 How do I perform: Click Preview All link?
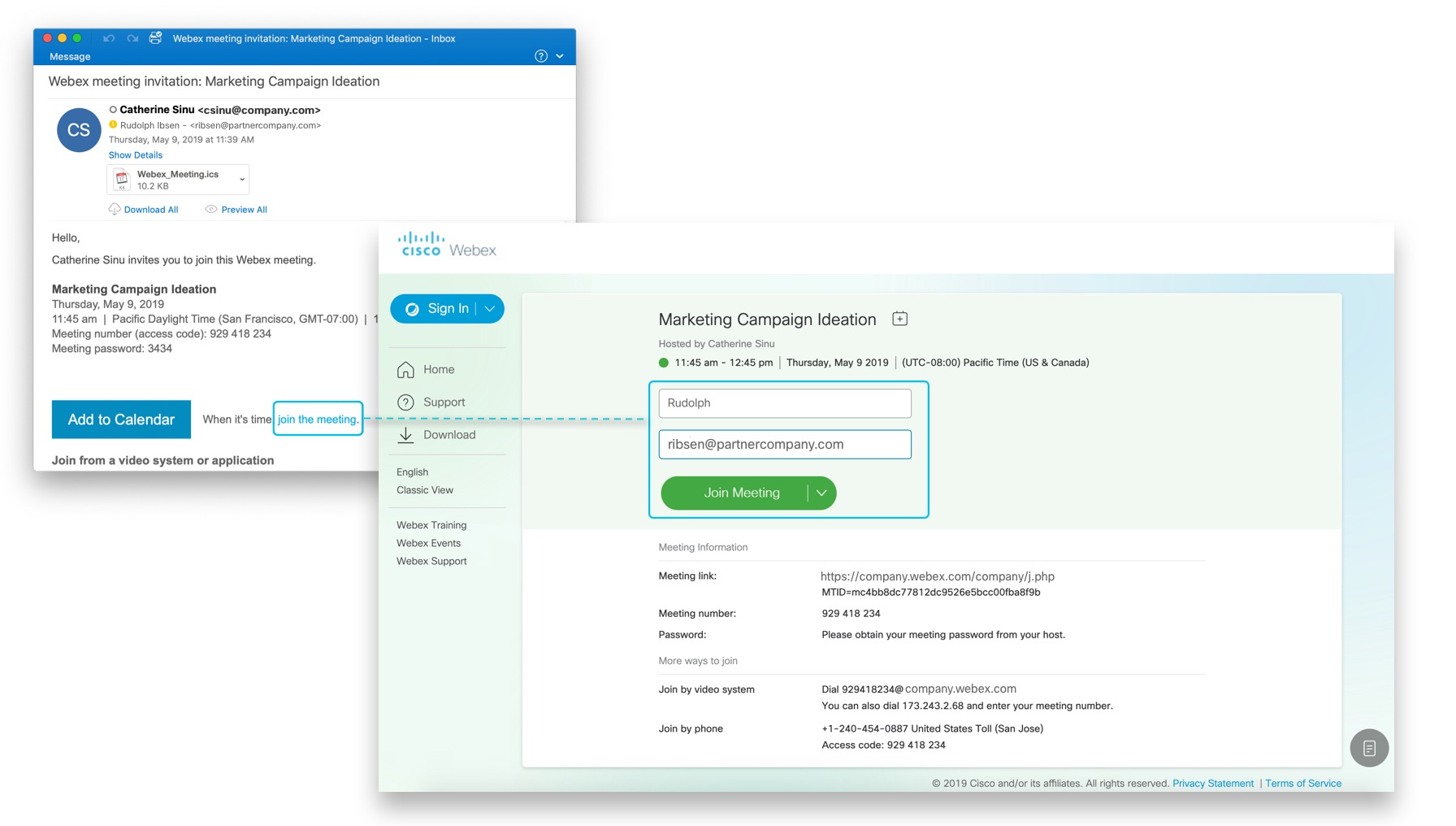tap(245, 210)
